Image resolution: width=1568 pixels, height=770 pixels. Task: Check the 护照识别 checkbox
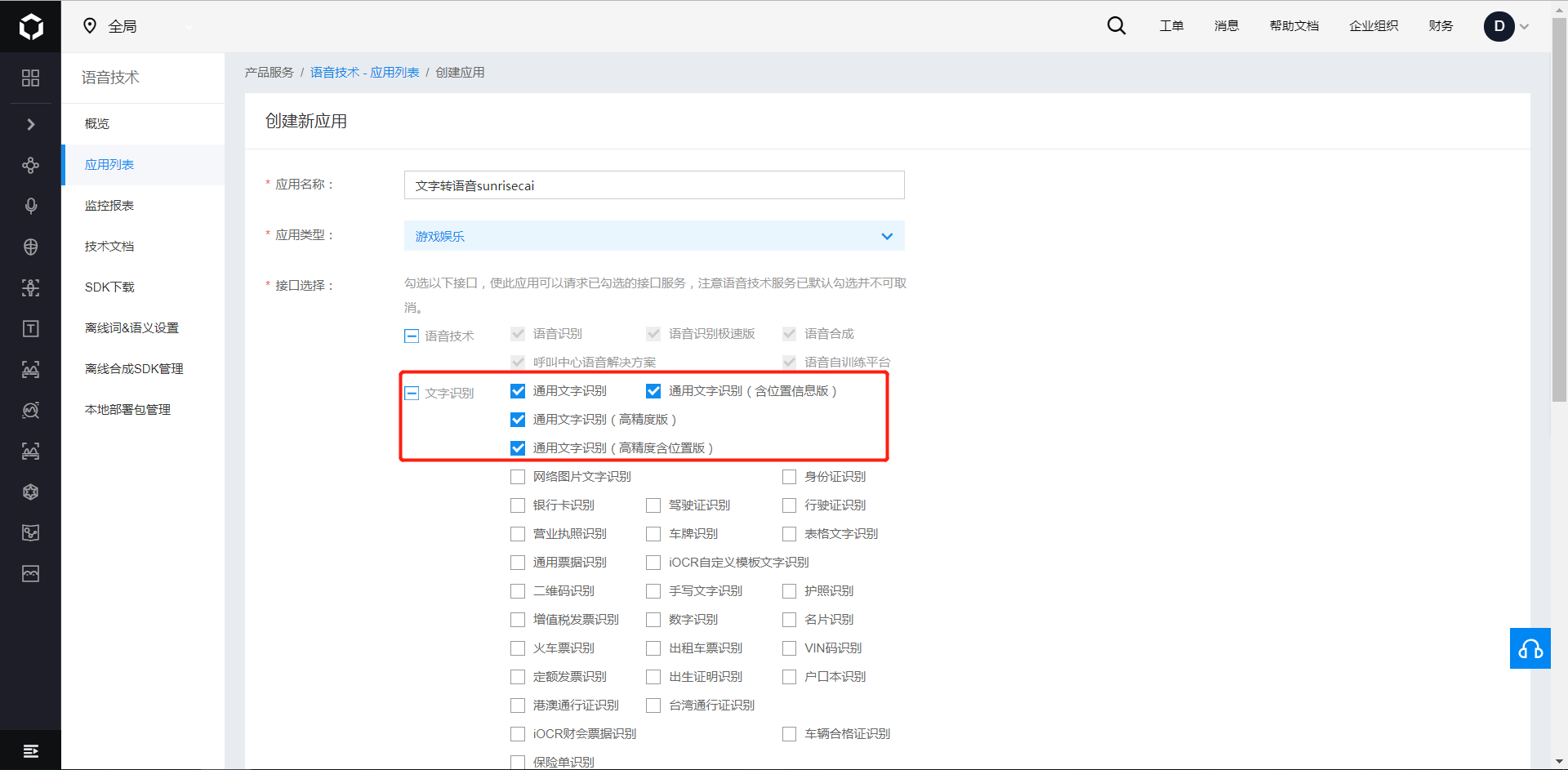[789, 591]
